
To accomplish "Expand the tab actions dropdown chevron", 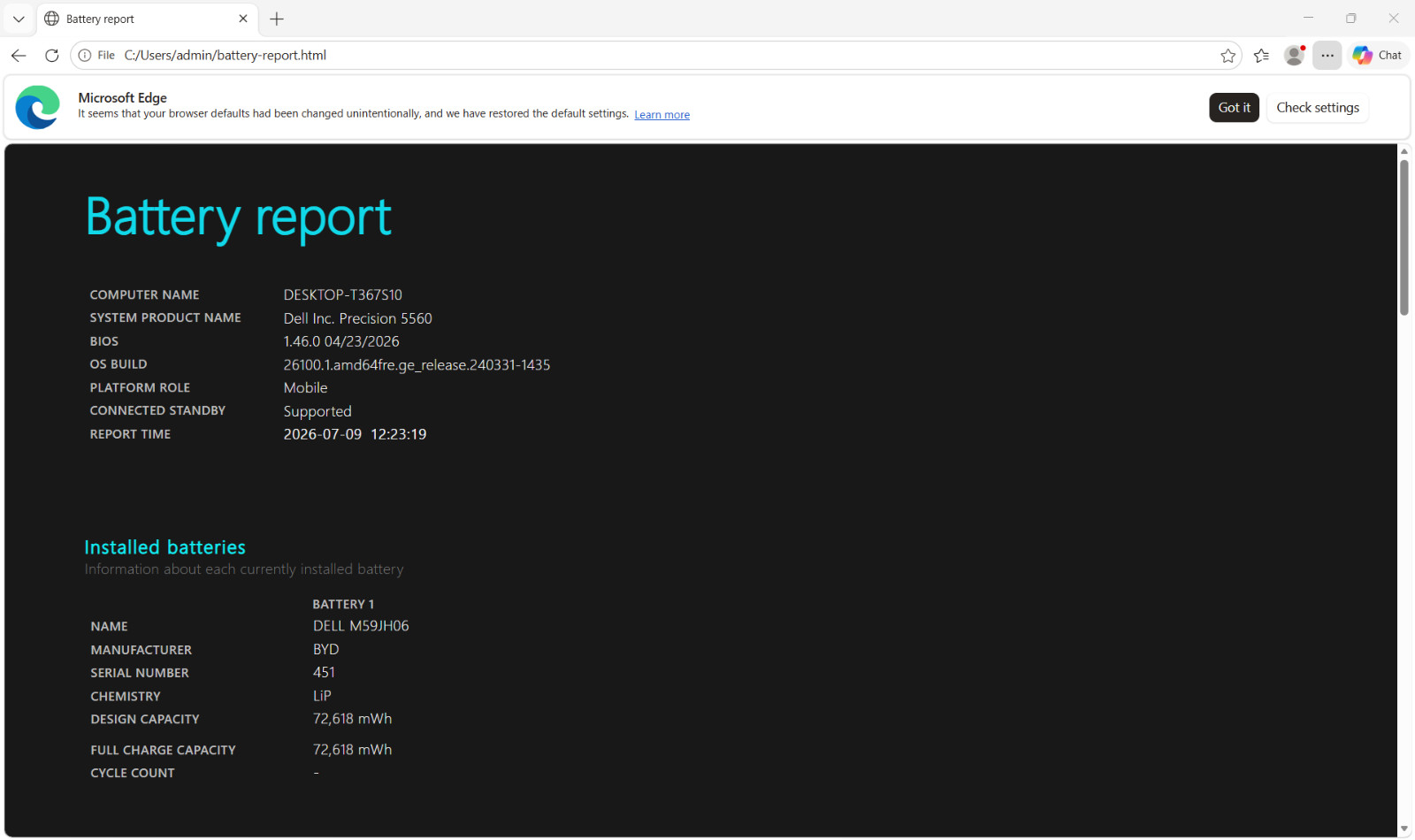I will click(19, 19).
